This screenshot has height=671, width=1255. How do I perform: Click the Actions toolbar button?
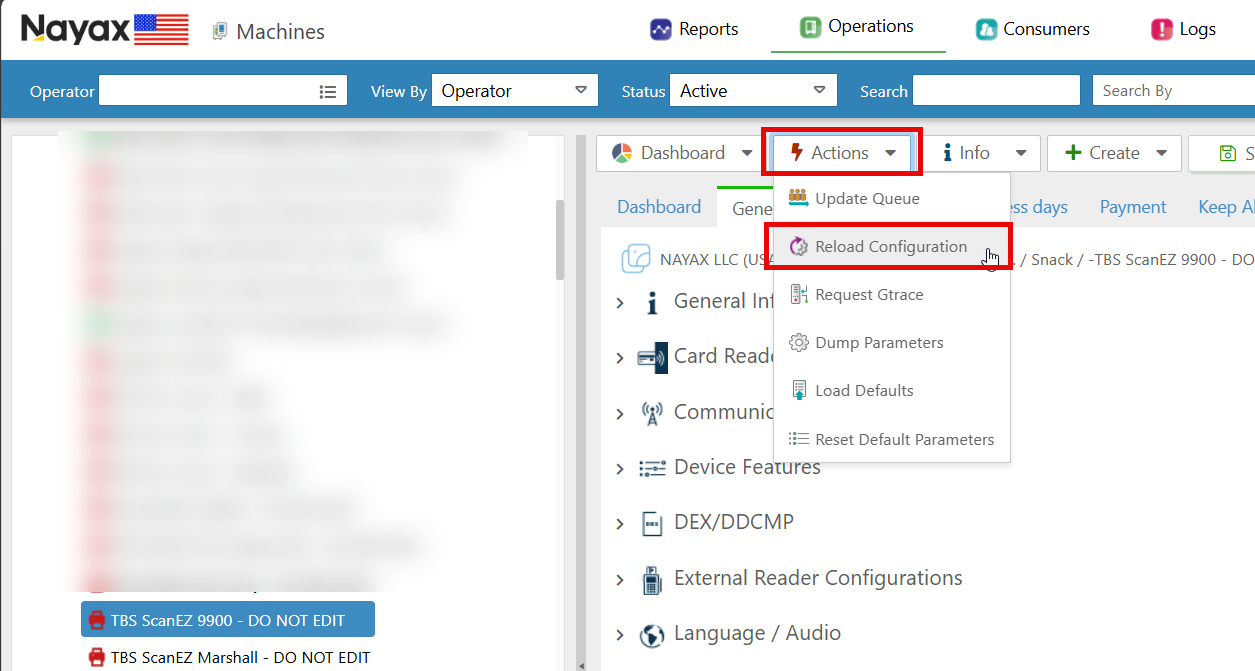[842, 153]
